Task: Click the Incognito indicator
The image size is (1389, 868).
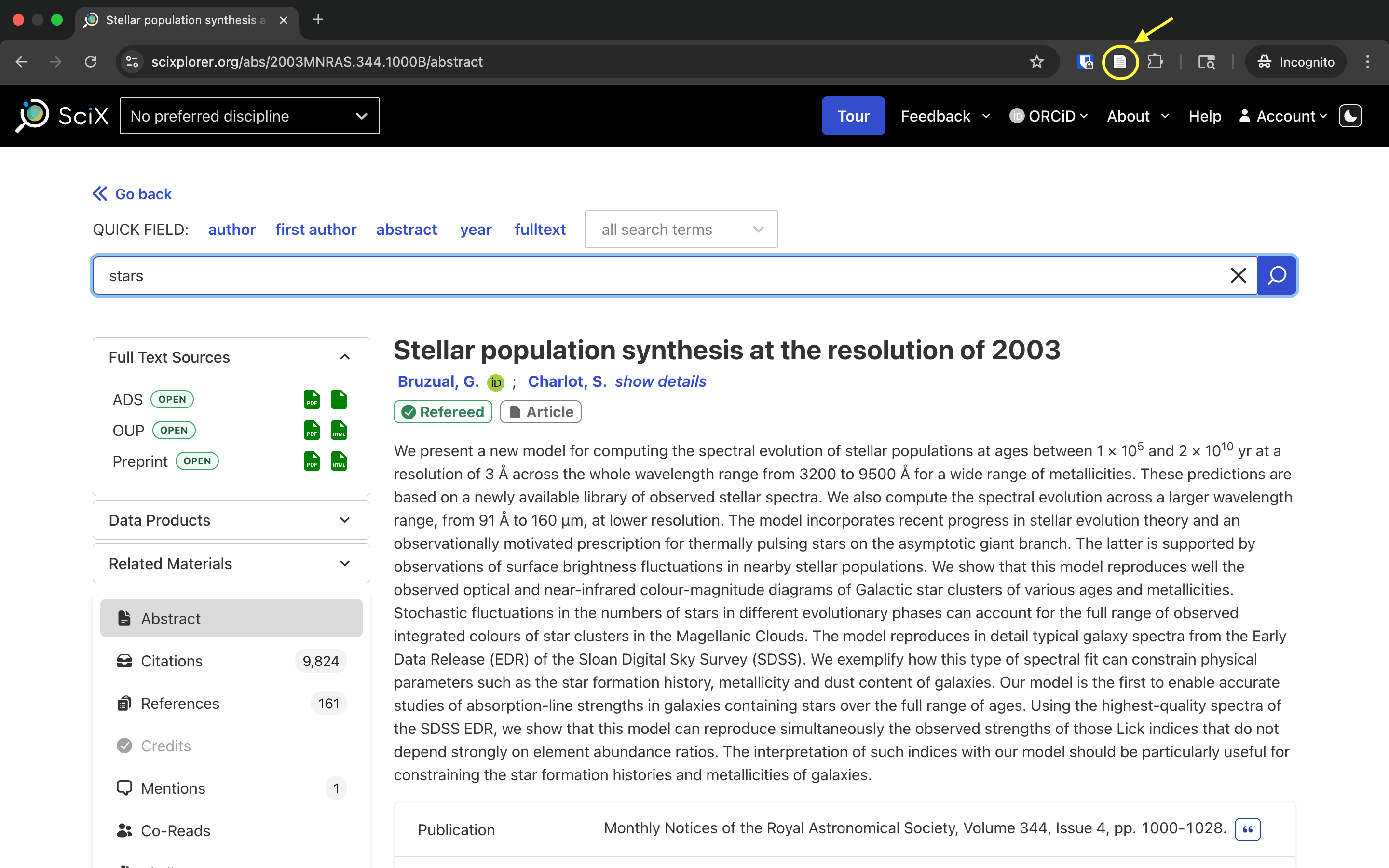Action: 1295,61
